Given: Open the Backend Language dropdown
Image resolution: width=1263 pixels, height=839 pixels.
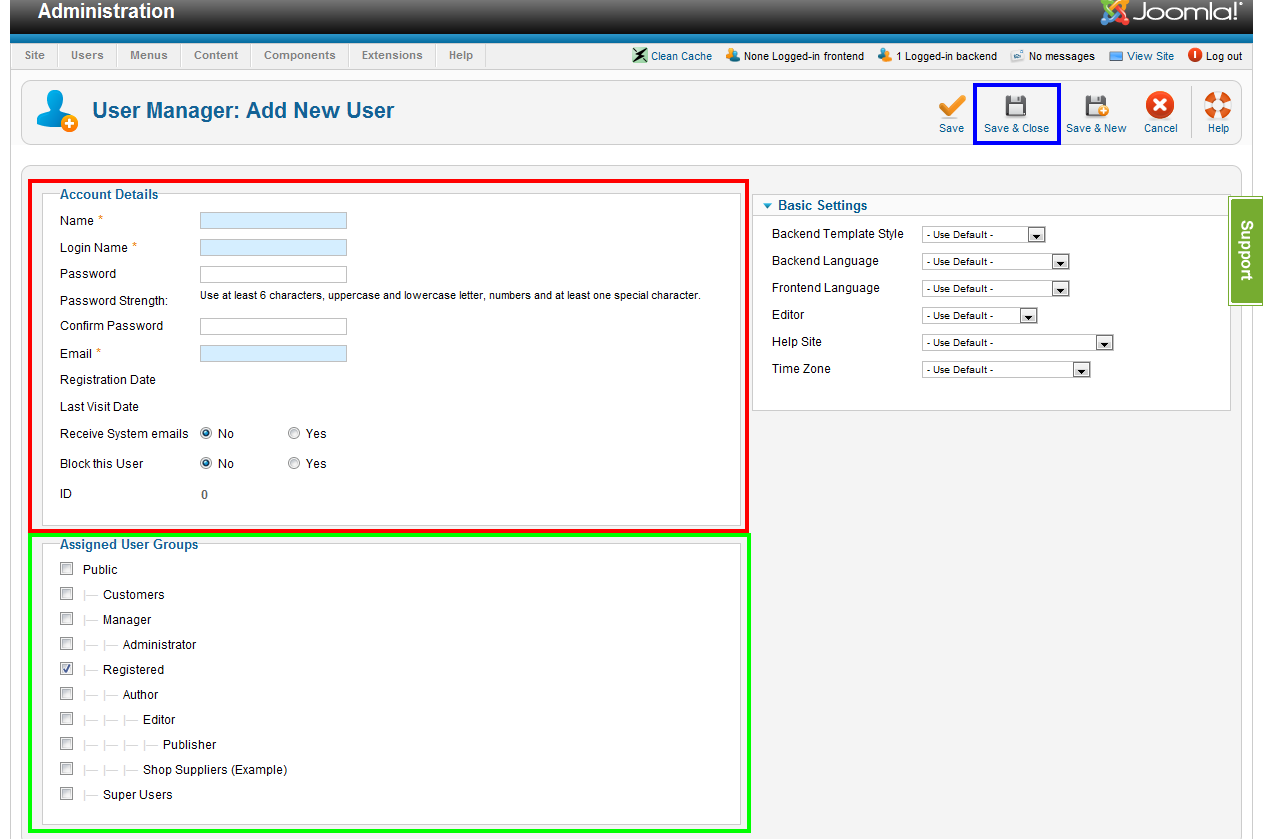Looking at the screenshot, I should [996, 262].
